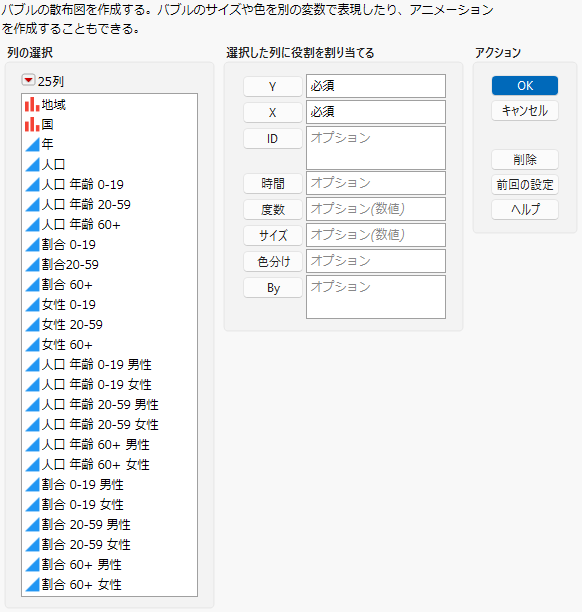This screenshot has width=582, height=612.
Task: Click the X required role box
Action: point(376,112)
